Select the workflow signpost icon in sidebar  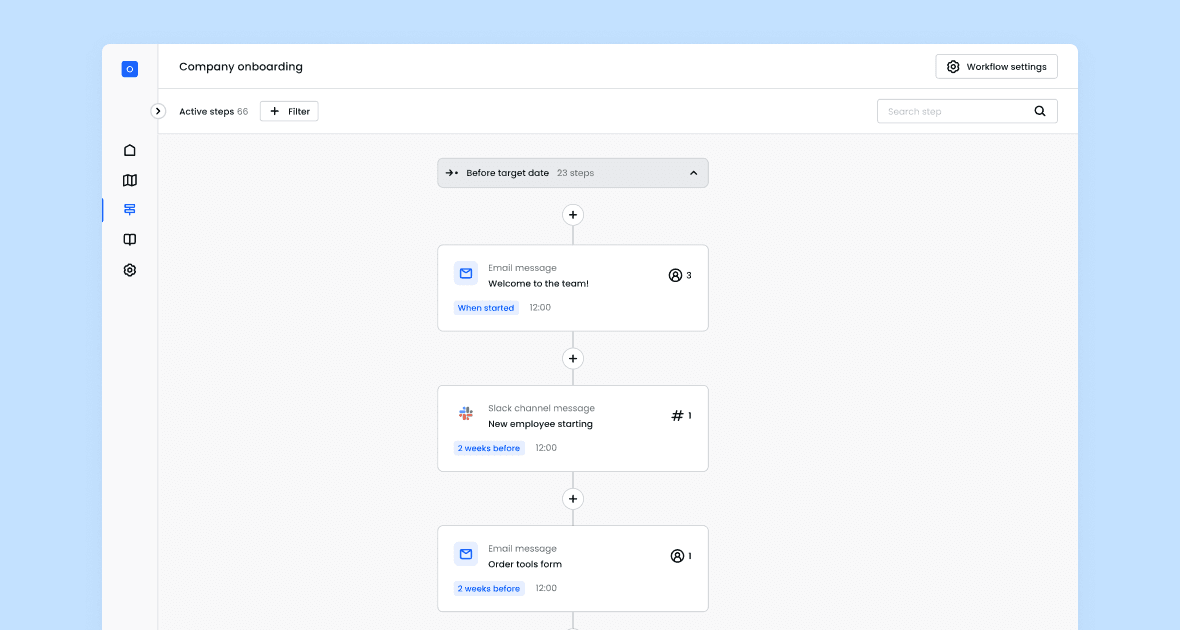(x=129, y=209)
